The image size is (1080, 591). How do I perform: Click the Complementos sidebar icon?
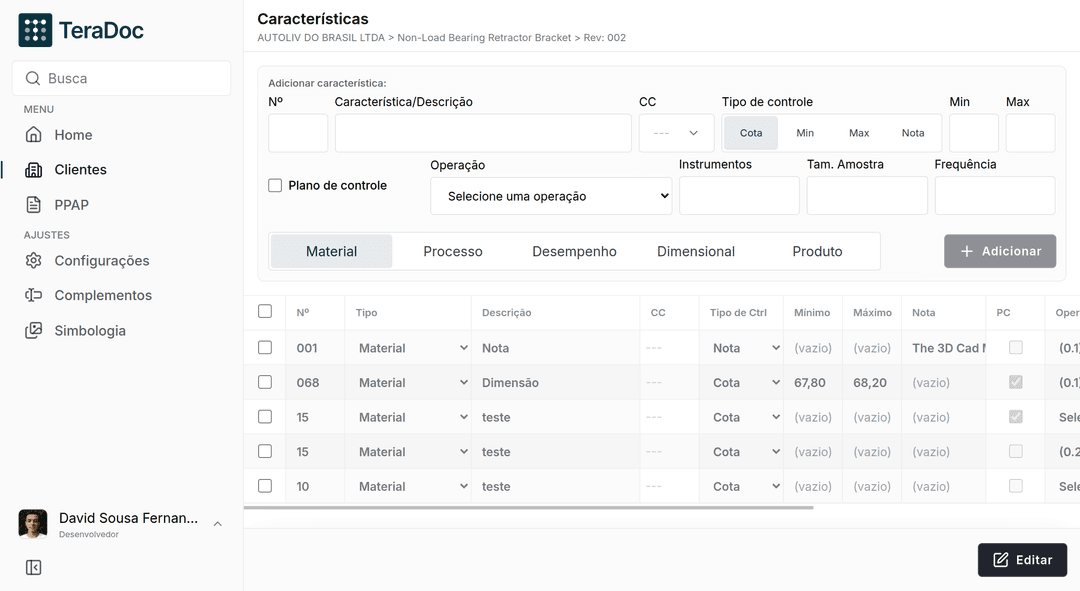click(34, 296)
